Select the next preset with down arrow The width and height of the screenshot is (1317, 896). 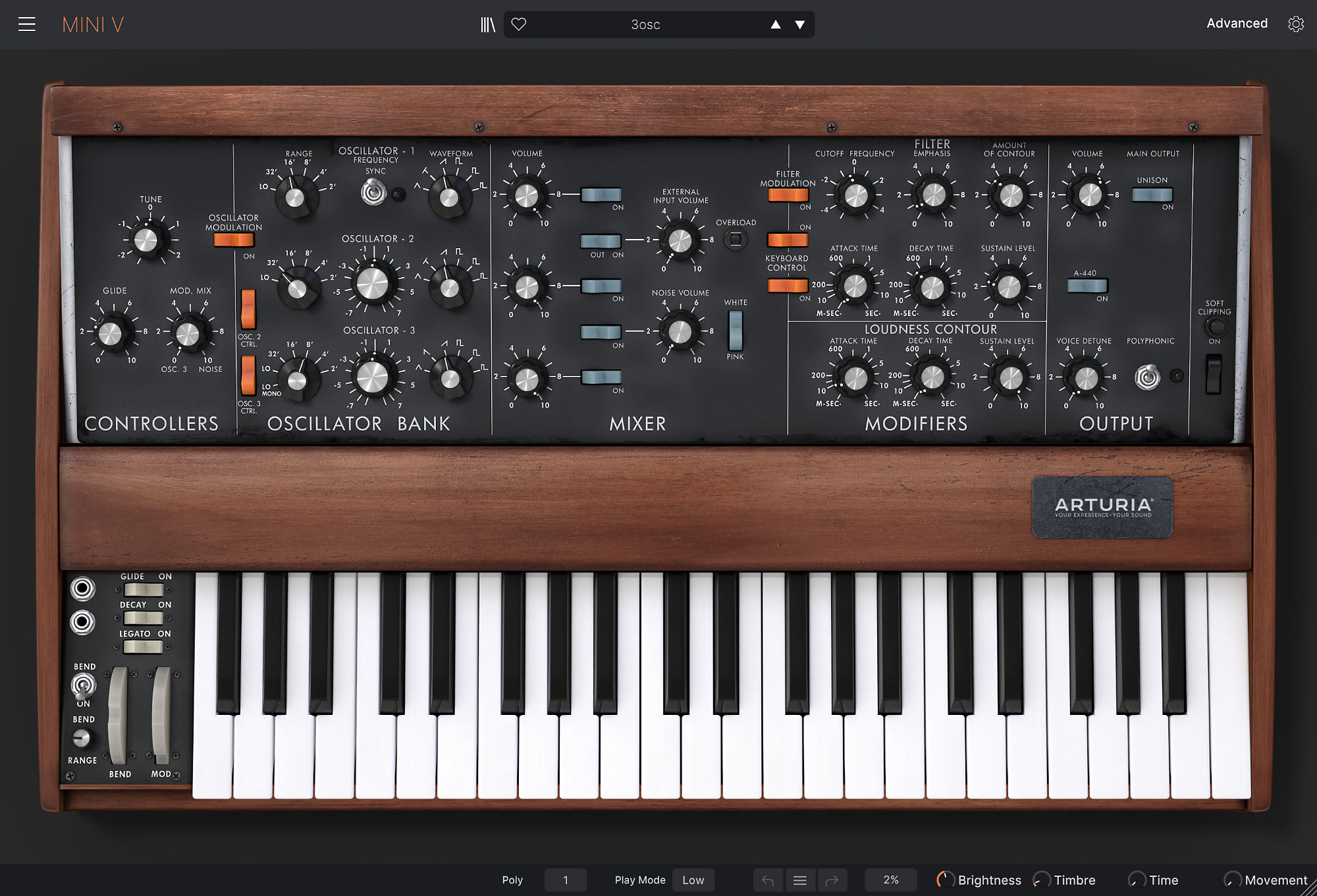(x=799, y=25)
